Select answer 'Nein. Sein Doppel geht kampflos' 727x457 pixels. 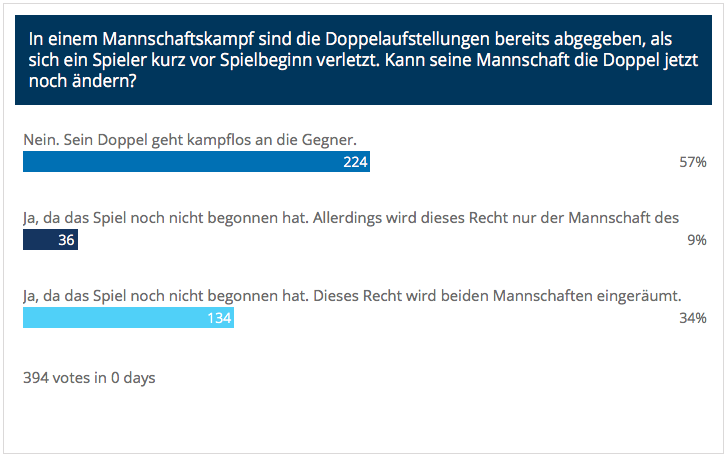tap(190, 140)
